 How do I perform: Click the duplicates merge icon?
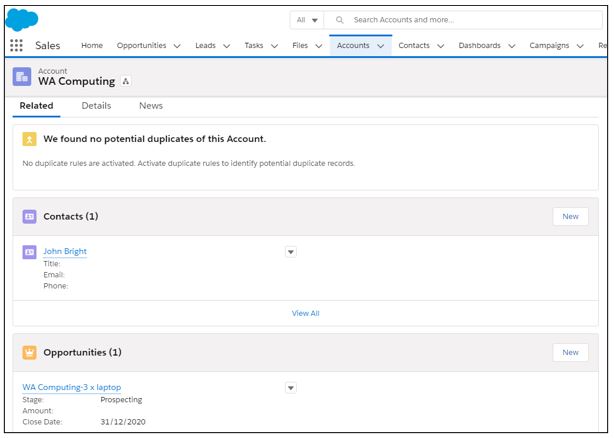[x=29, y=139]
